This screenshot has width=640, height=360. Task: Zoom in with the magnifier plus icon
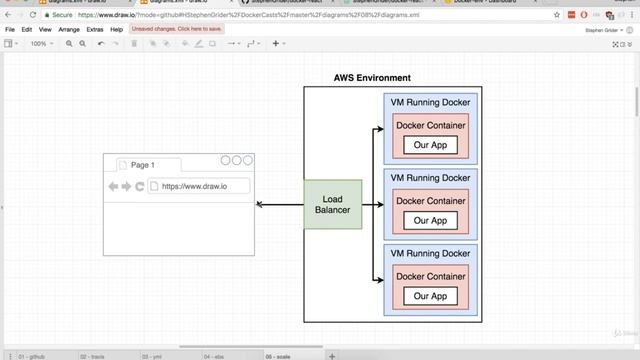pyautogui.click(x=69, y=44)
